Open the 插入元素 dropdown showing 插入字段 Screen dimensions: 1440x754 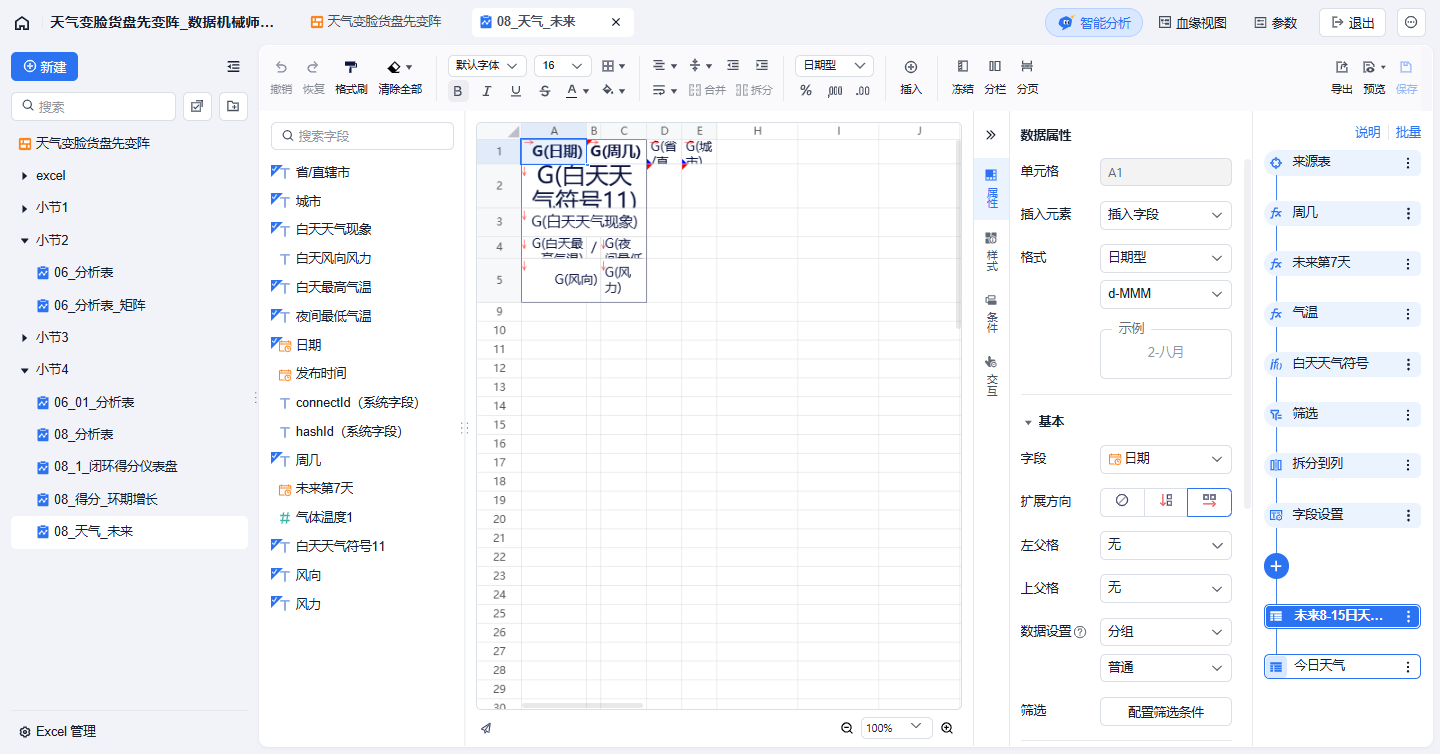coord(1165,214)
